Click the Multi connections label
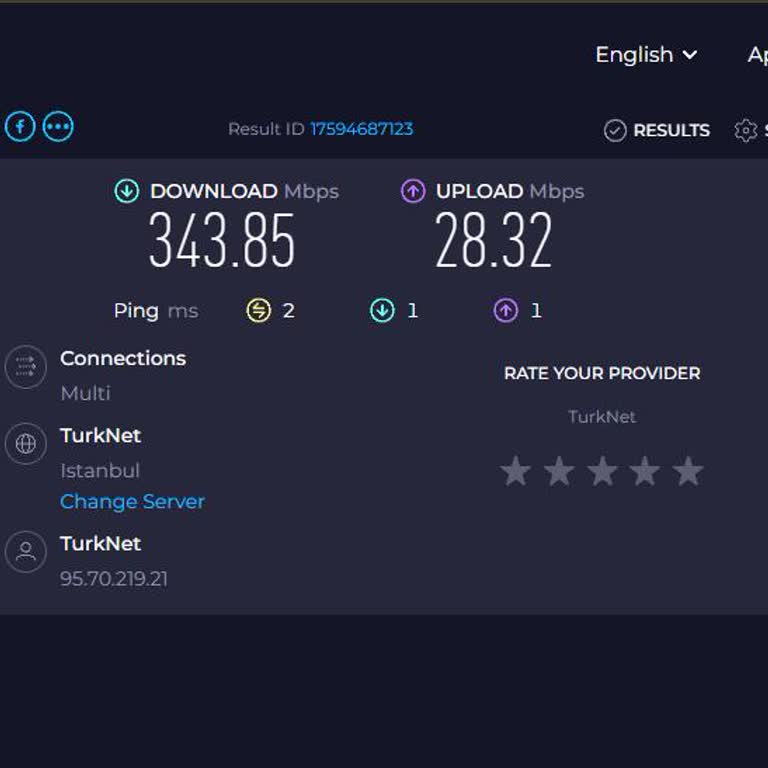 [86, 393]
